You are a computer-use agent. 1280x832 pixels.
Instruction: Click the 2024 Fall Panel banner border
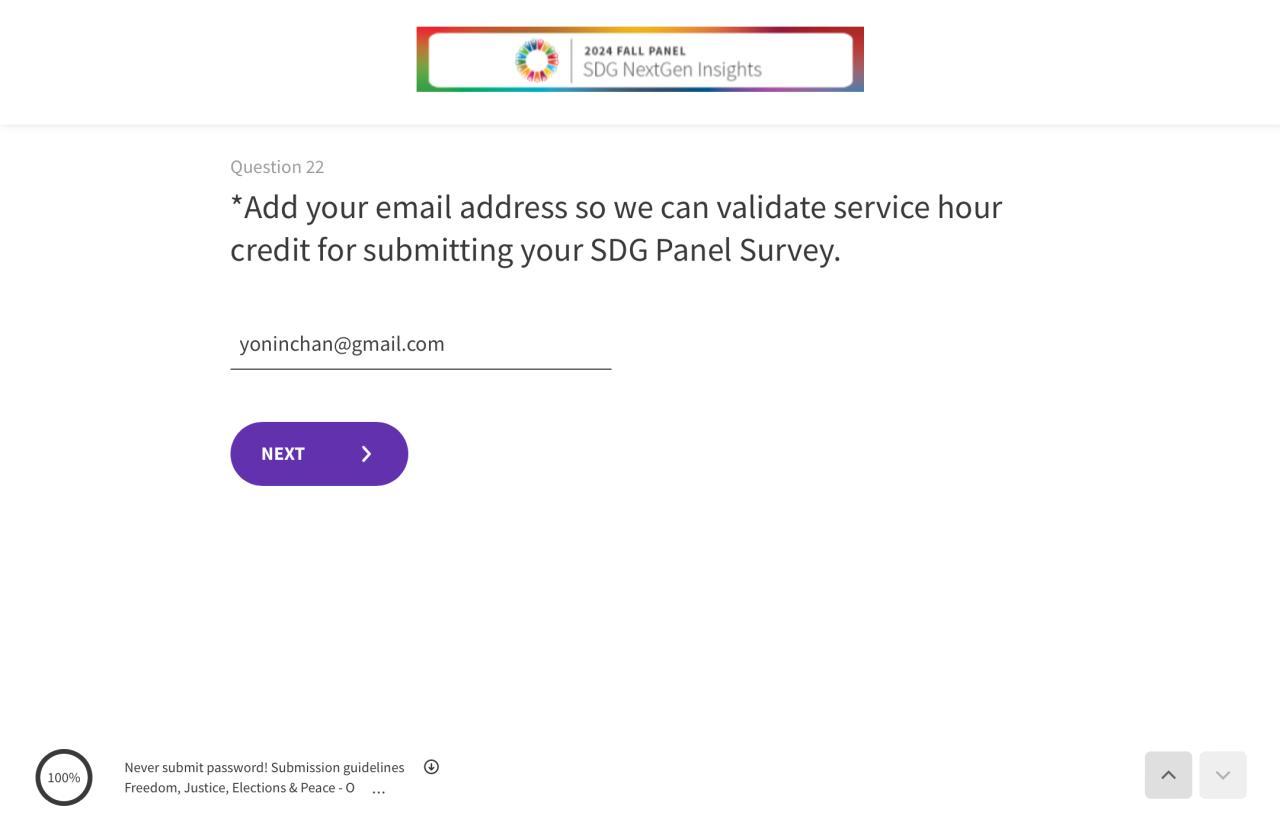click(x=421, y=60)
